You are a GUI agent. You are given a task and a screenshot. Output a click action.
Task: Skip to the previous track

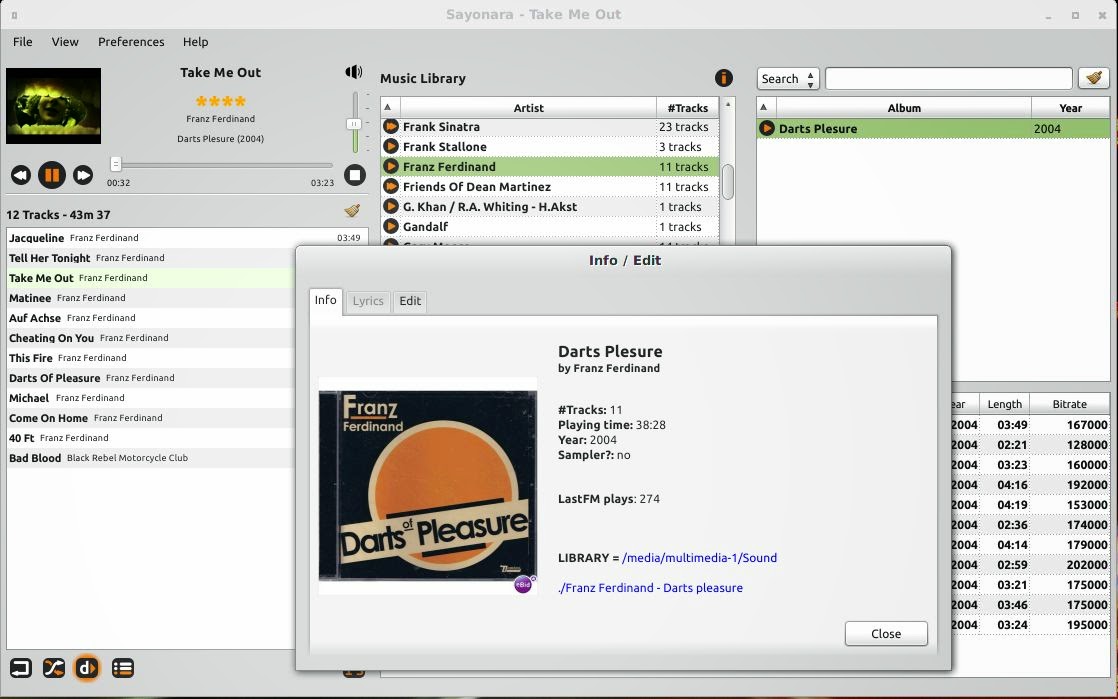tap(21, 175)
